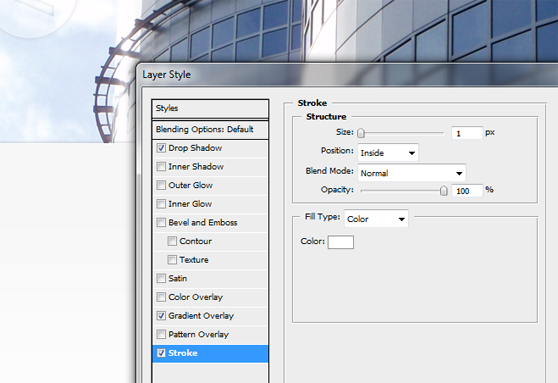558x383 pixels.
Task: Select the Inner Glow label
Action: click(x=190, y=204)
